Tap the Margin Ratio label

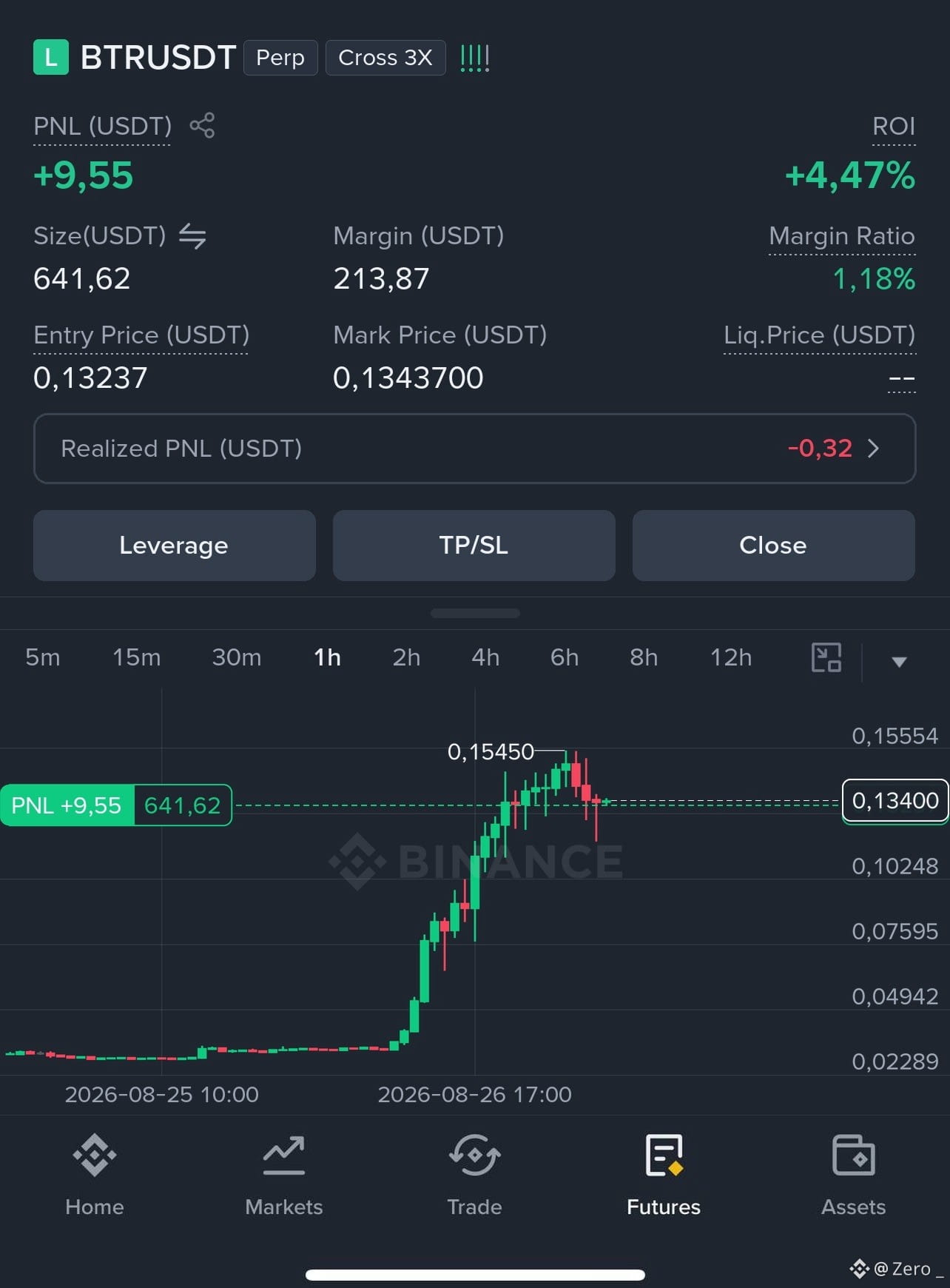pos(842,236)
